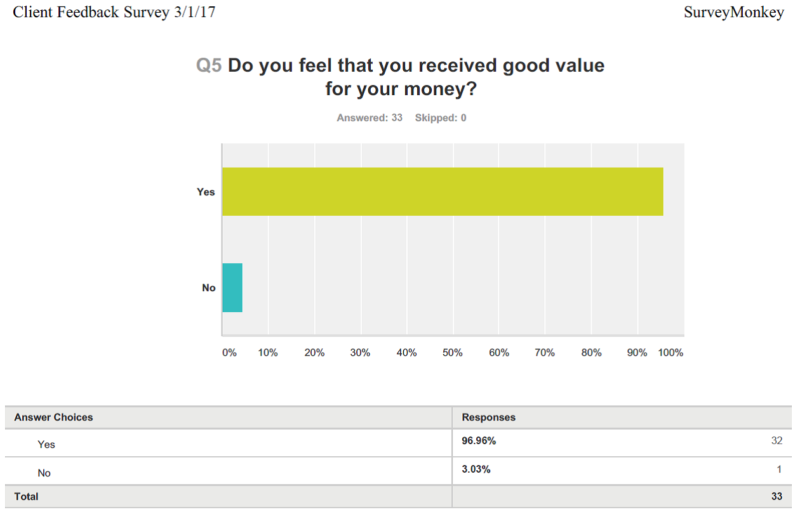Click the 100% tick label on axis

pyautogui.click(x=670, y=353)
